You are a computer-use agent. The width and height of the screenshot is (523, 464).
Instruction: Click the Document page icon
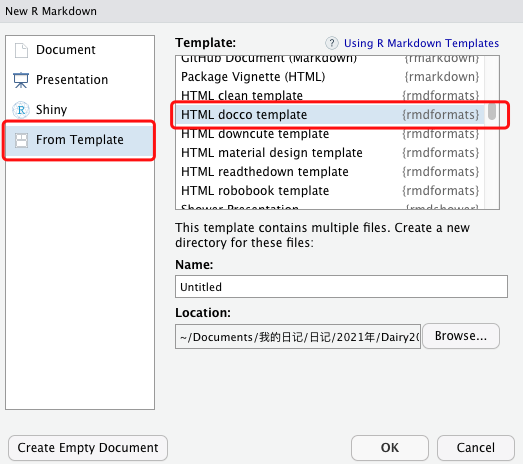pyautogui.click(x=21, y=50)
